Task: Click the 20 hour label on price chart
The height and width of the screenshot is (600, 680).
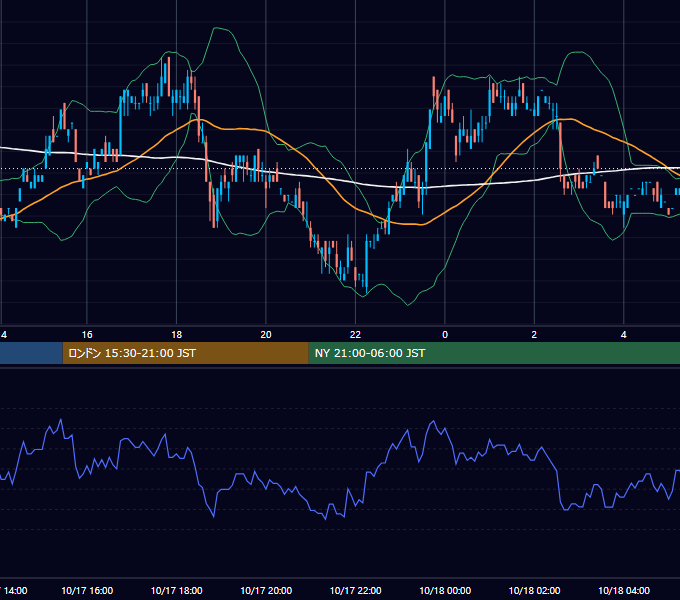Action: click(x=266, y=335)
